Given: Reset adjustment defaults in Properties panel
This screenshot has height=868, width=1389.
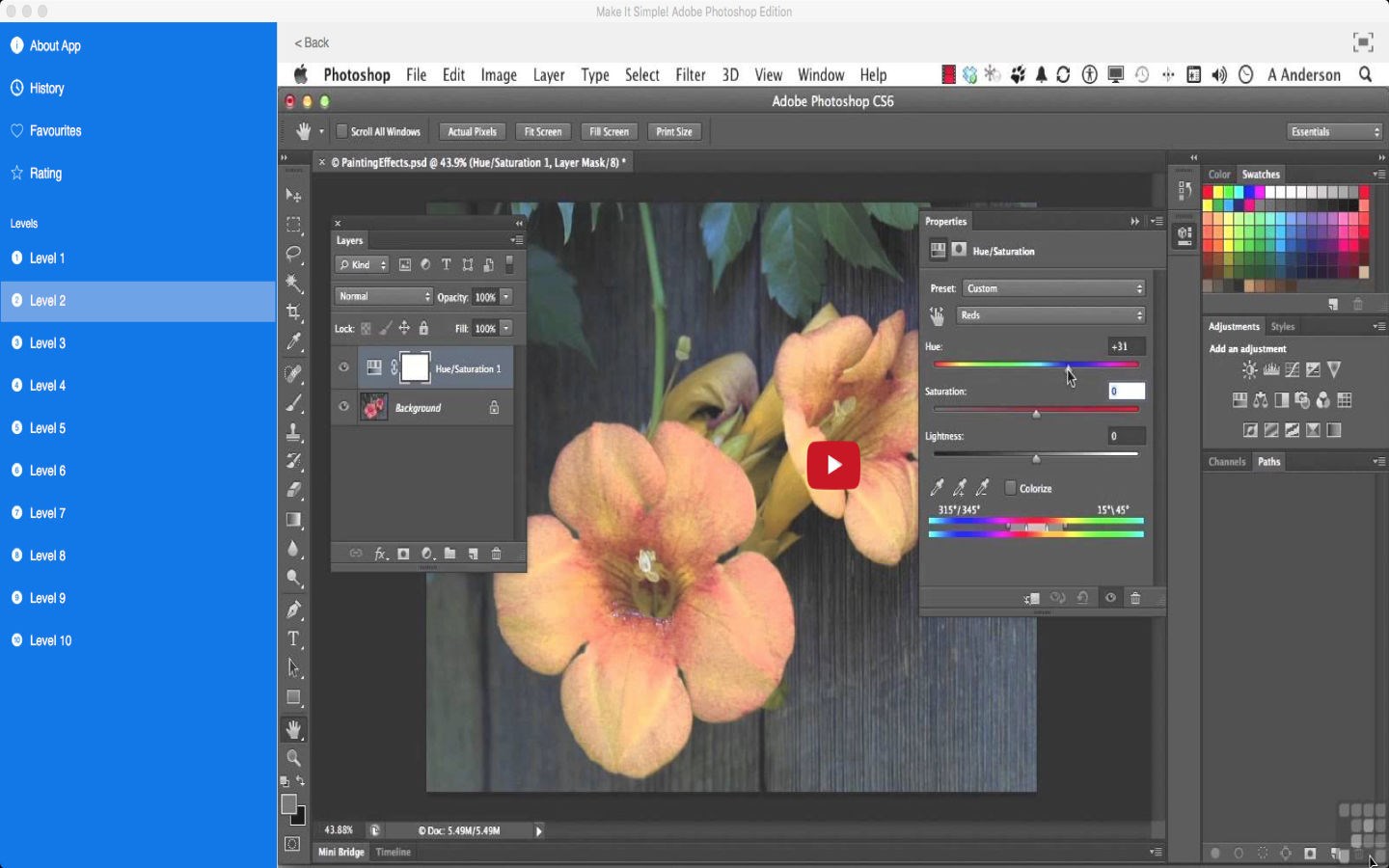Looking at the screenshot, I should pyautogui.click(x=1082, y=598).
